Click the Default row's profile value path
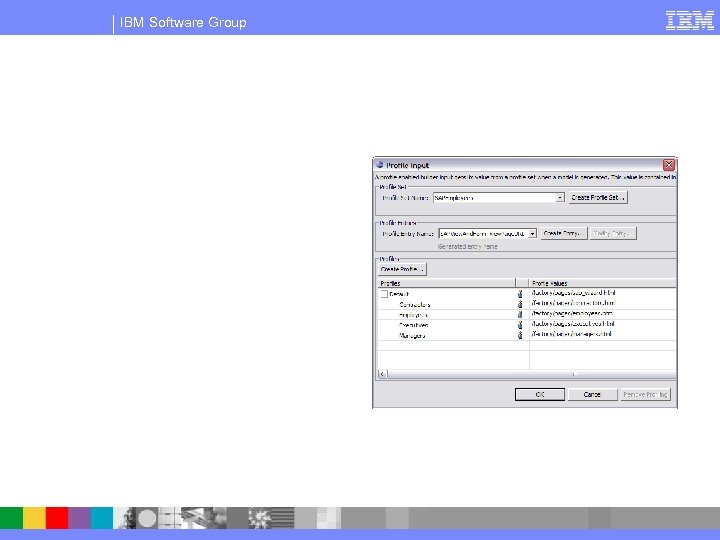Viewport: 720px width, 540px height. [574, 292]
